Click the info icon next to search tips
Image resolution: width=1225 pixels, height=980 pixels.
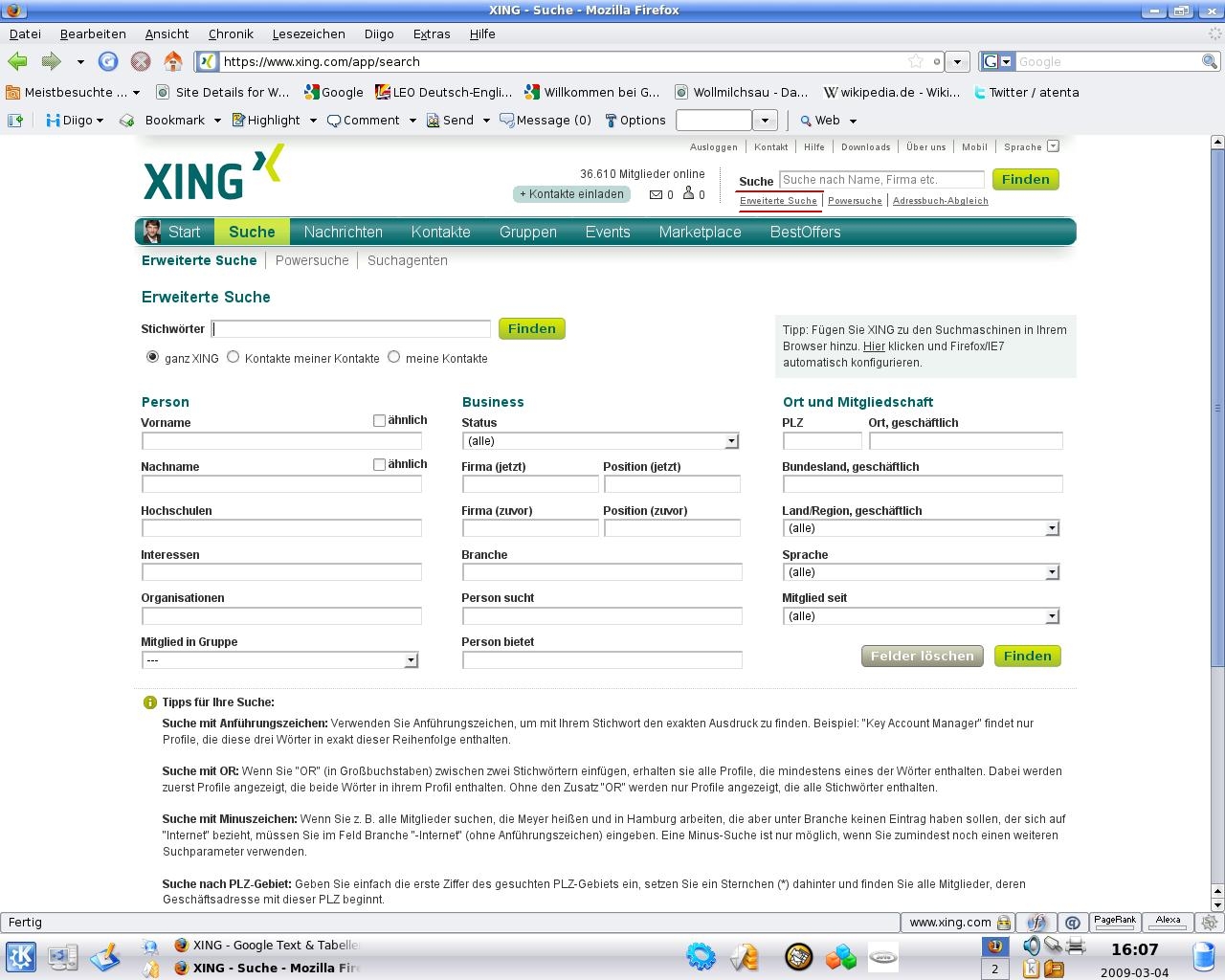149,702
